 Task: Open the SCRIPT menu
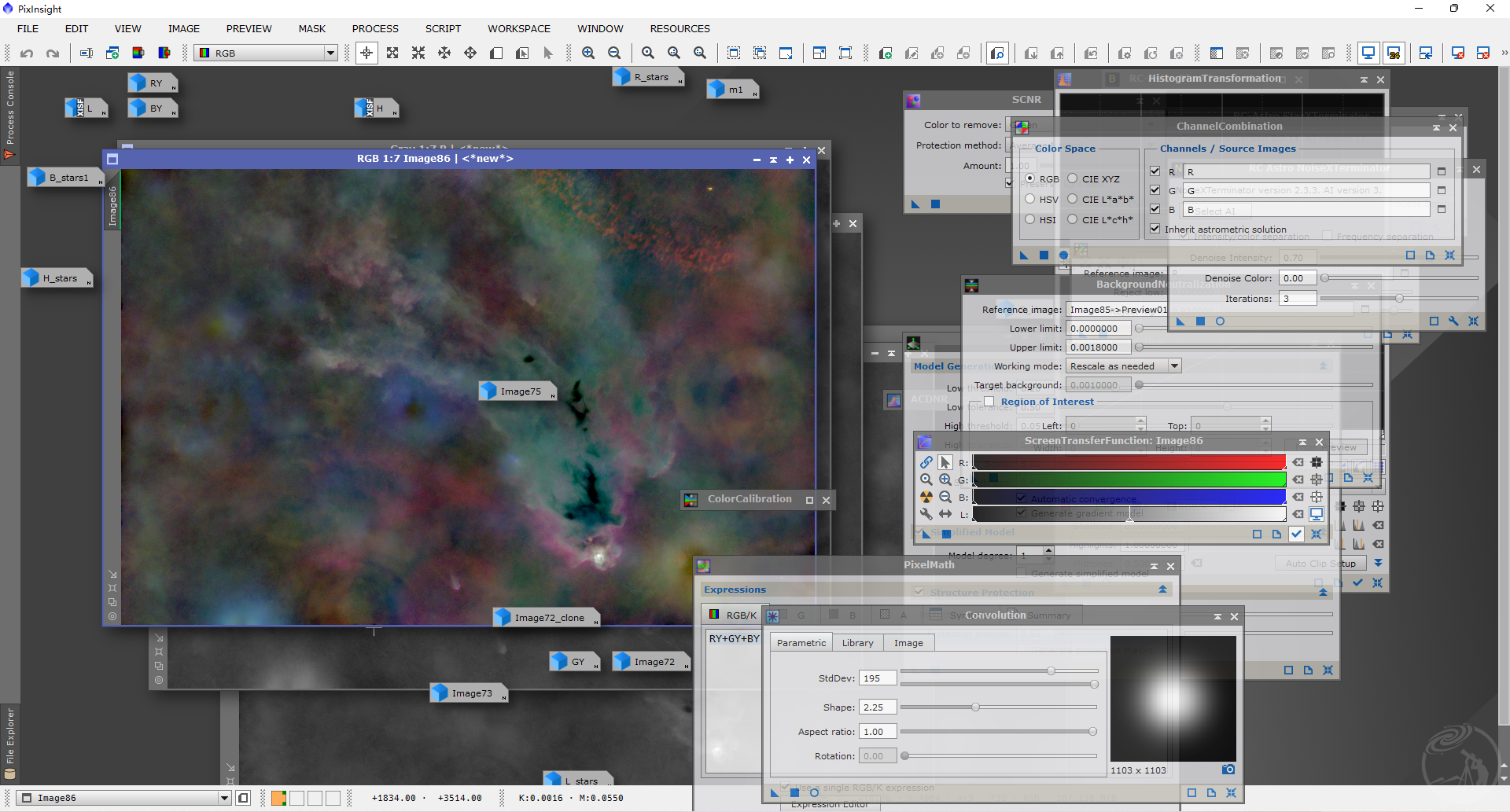(x=443, y=29)
